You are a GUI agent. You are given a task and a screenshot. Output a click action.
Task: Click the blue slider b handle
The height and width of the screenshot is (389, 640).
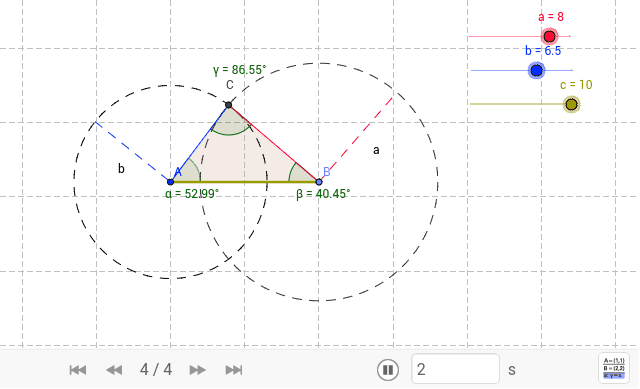click(536, 70)
